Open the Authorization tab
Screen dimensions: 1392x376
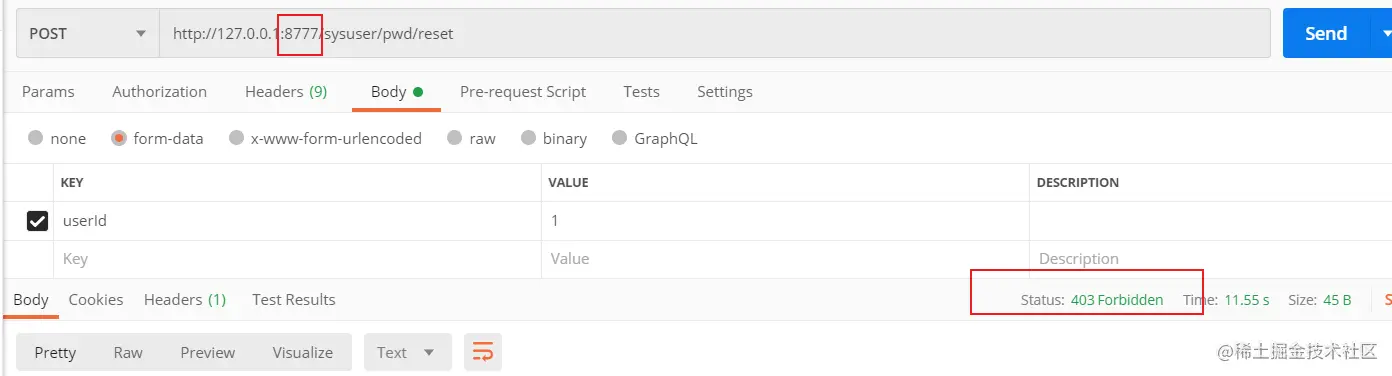159,91
